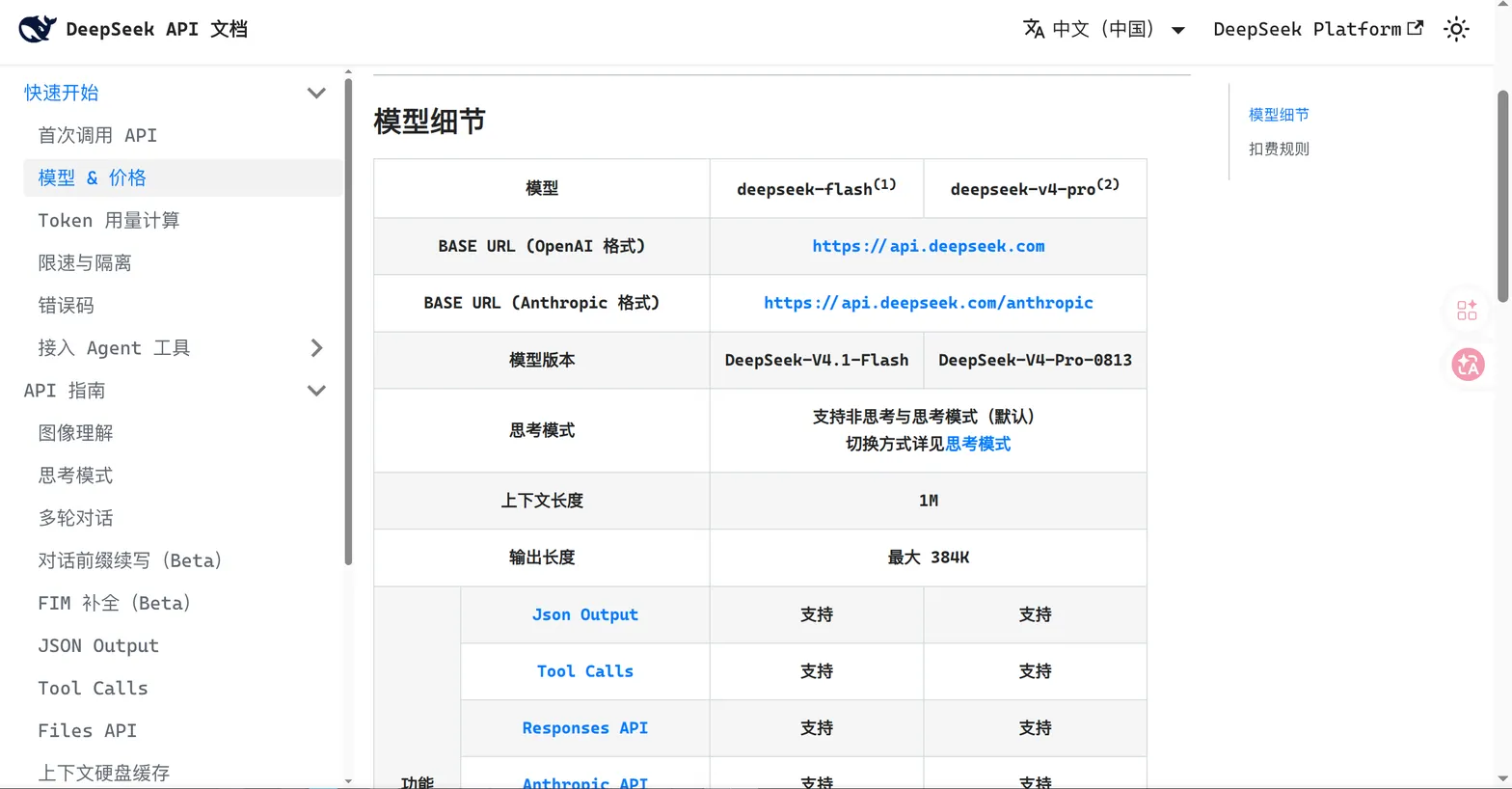Click the DeepSeek whale logo
This screenshot has width=1512, height=789.
38,29
